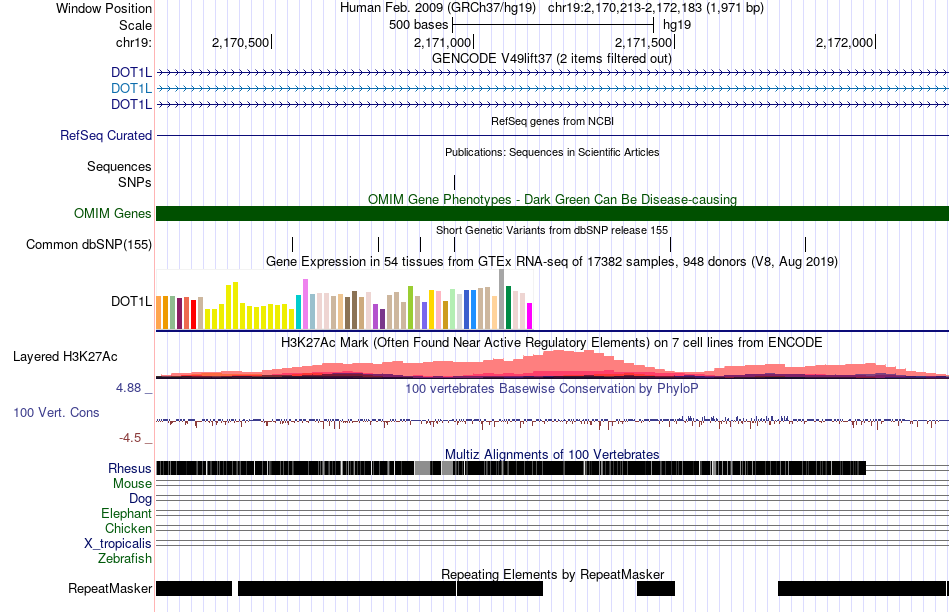Click the 4.88 upper PhyloP scale value

(128, 388)
